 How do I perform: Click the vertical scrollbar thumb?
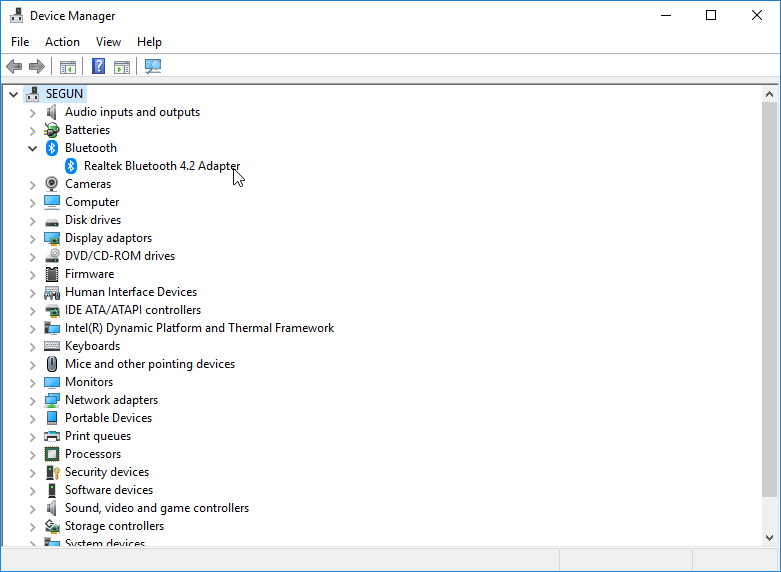769,299
